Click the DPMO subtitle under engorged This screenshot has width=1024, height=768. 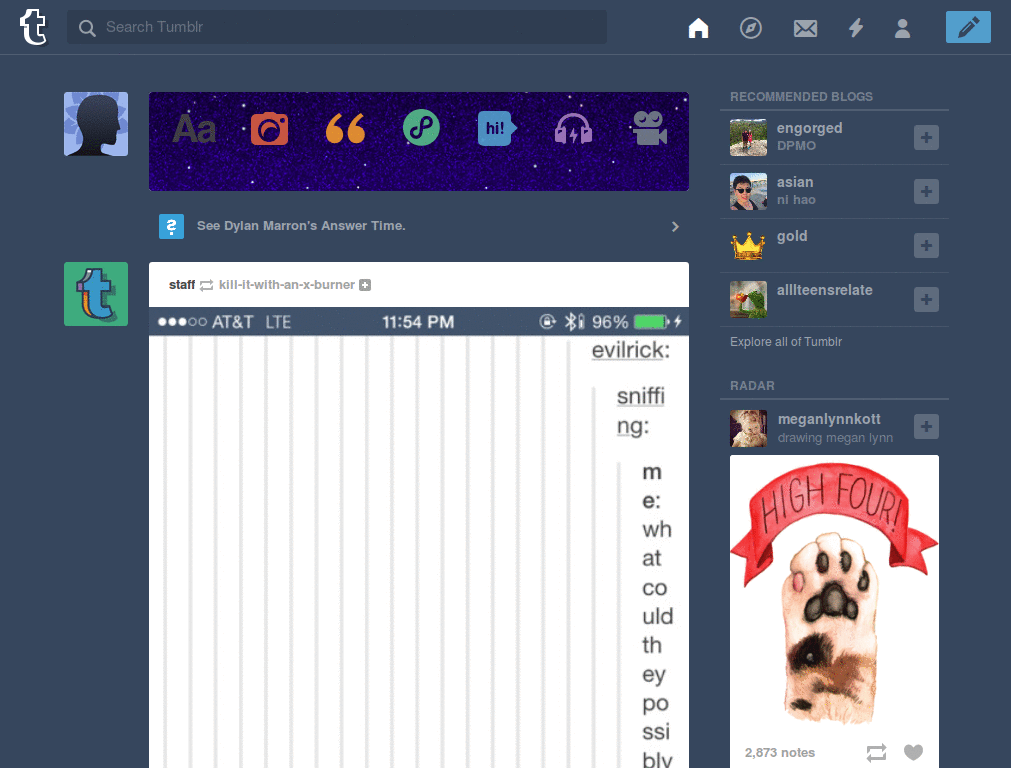[x=796, y=146]
